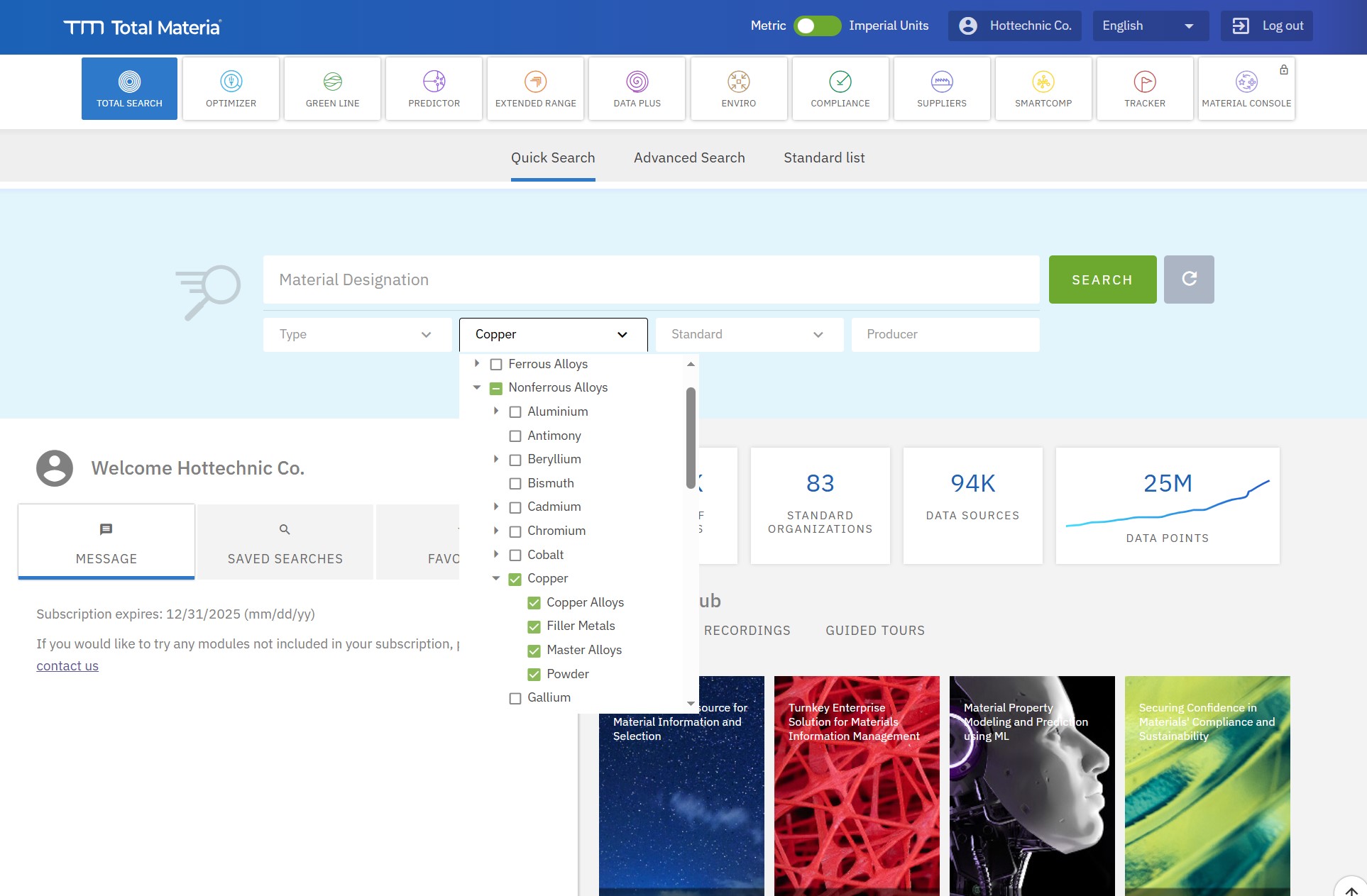The height and width of the screenshot is (896, 1367).
Task: Open the Predictor module
Action: 434,89
